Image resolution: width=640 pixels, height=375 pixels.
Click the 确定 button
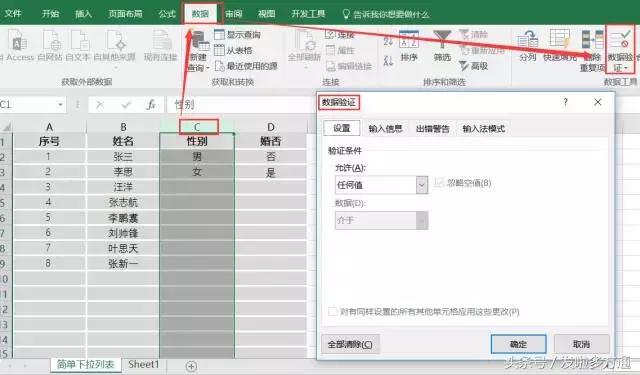[x=518, y=344]
